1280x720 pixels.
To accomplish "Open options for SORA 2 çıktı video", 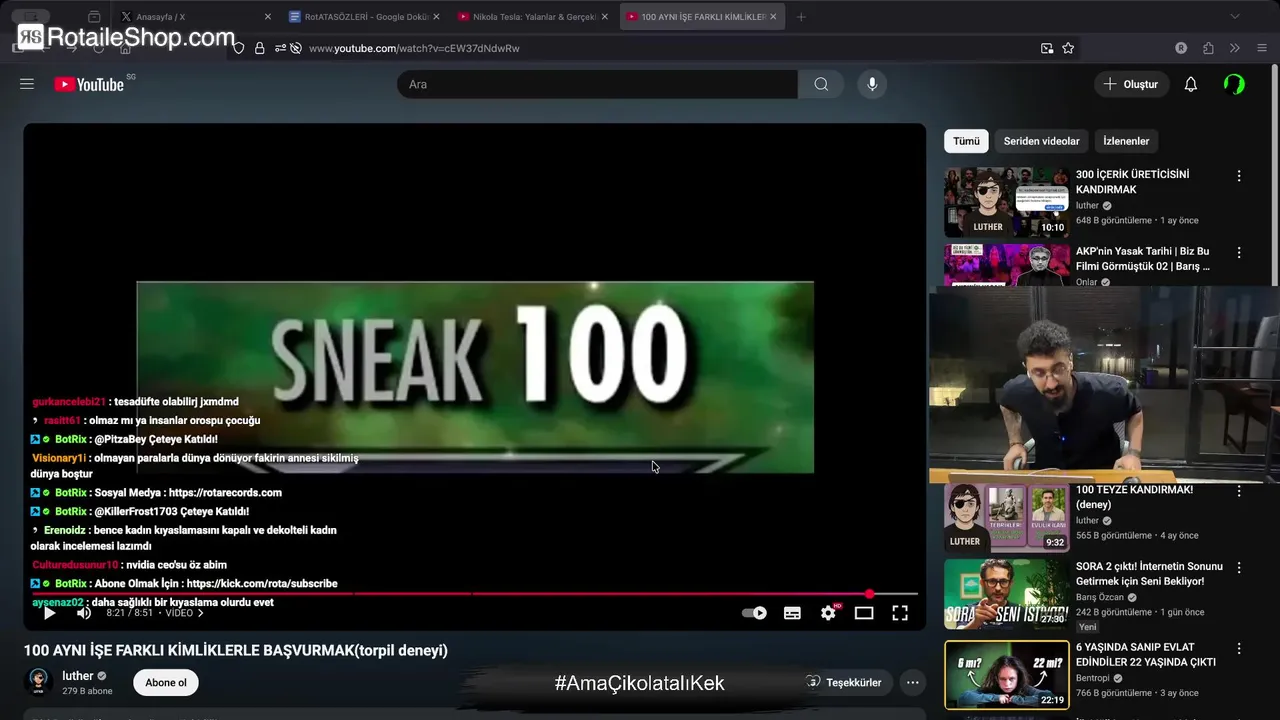I will point(1239,567).
